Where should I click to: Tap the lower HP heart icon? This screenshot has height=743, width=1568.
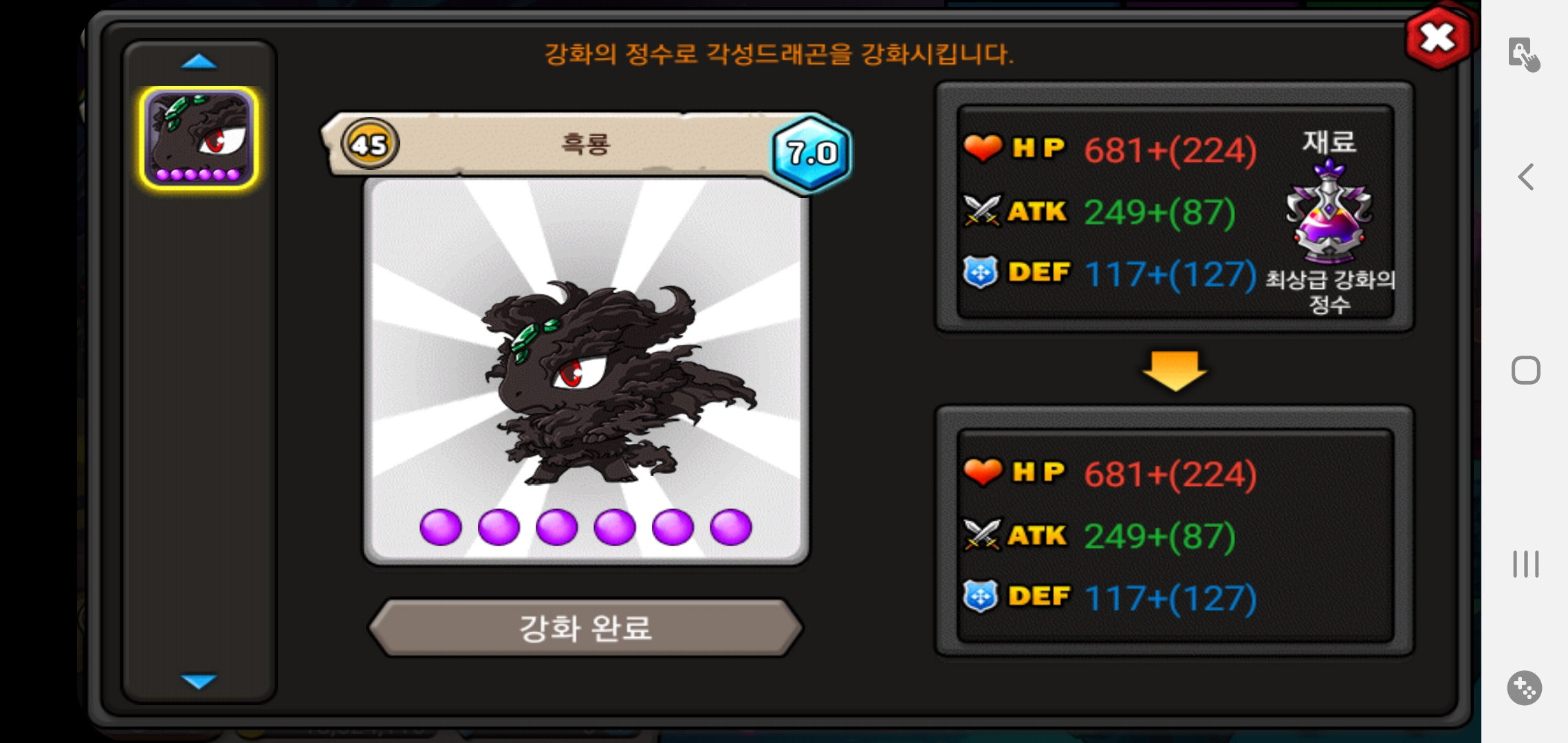click(983, 472)
